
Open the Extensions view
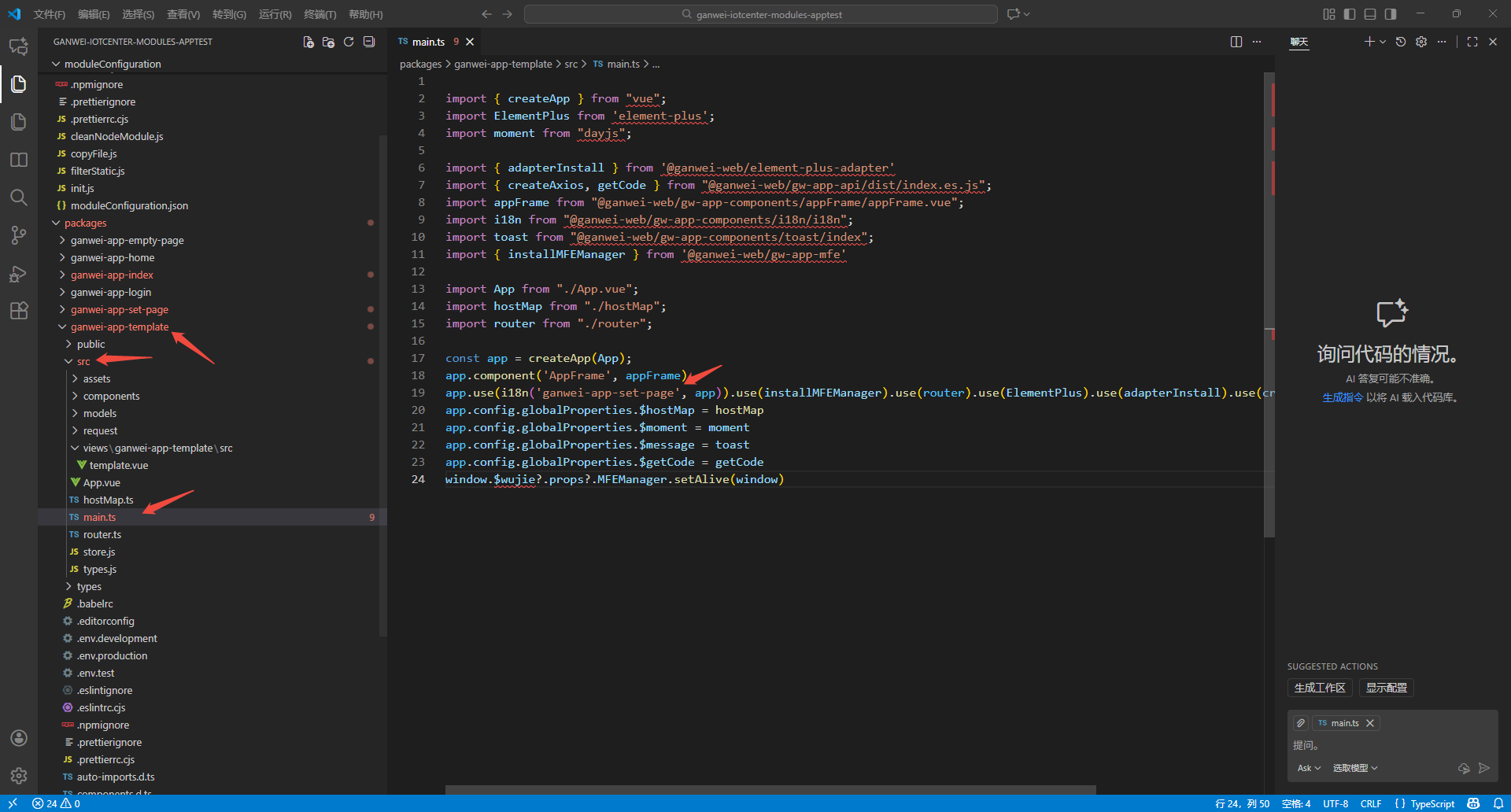coord(19,311)
